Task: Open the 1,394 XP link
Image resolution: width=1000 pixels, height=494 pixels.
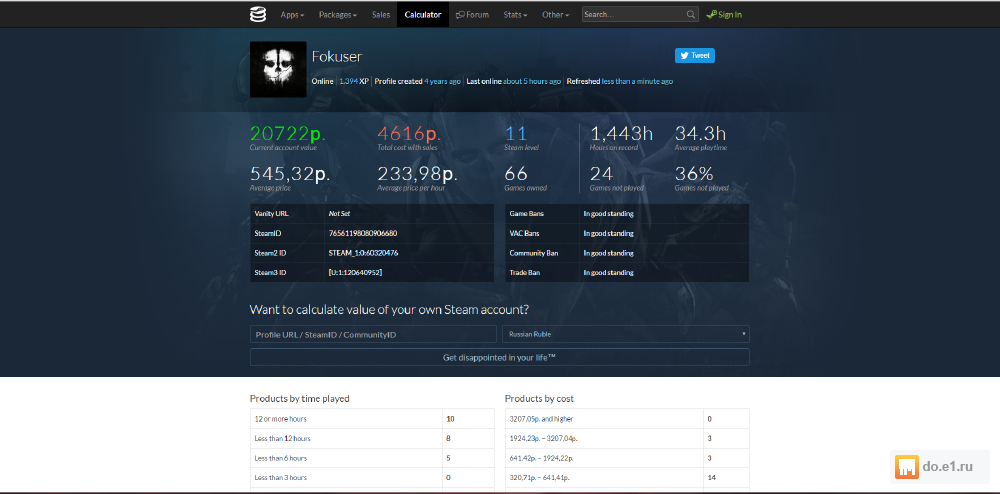Action: (x=354, y=82)
